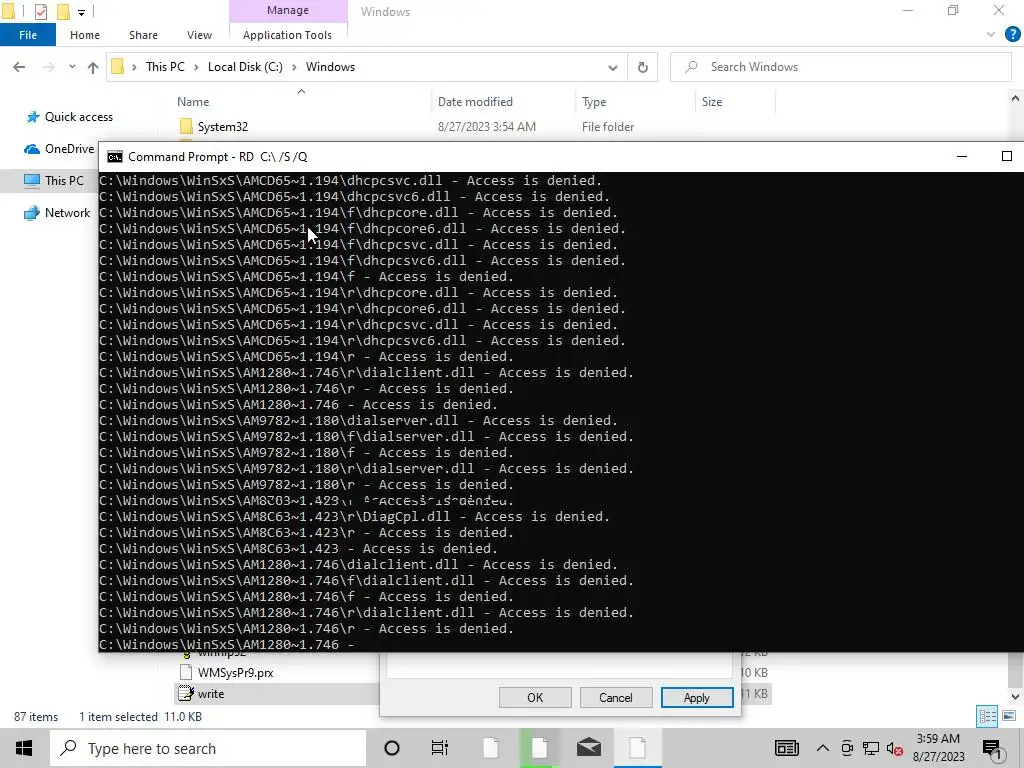Screen dimensions: 1024x768
Task: Select WMSysPr9.prx file
Action: click(236, 673)
